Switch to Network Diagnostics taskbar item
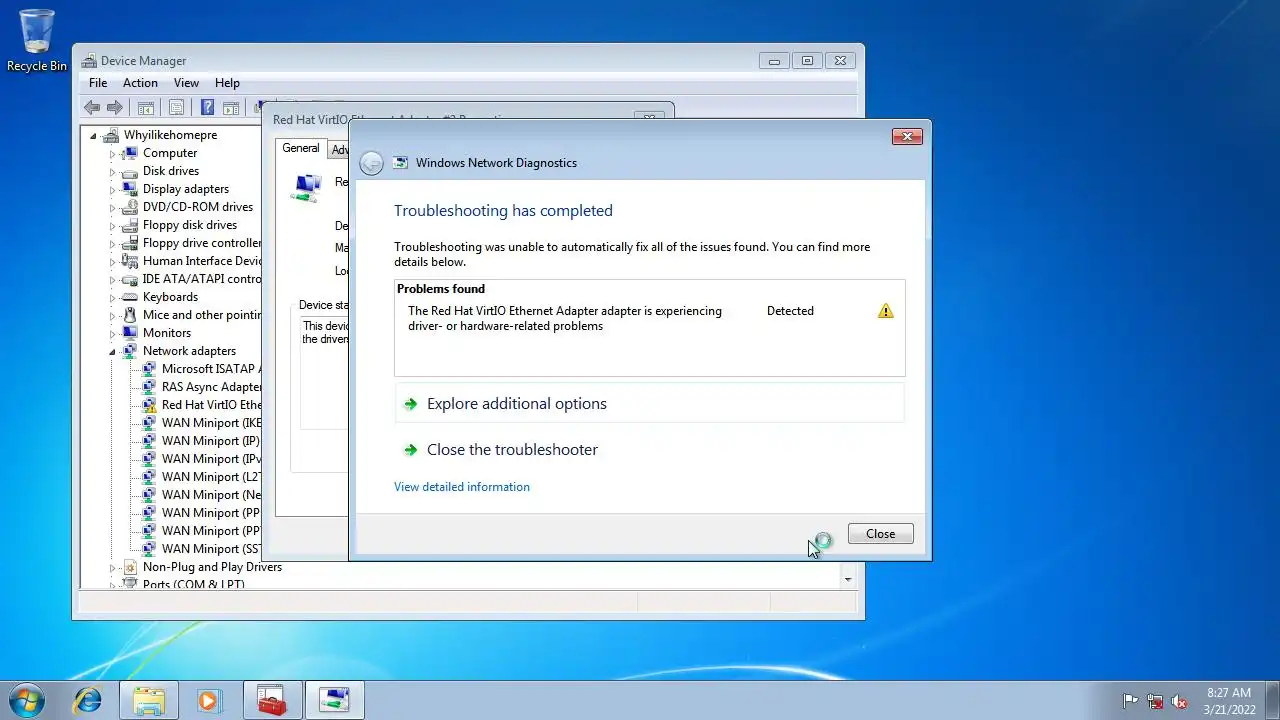1280x720 pixels. coord(334,701)
